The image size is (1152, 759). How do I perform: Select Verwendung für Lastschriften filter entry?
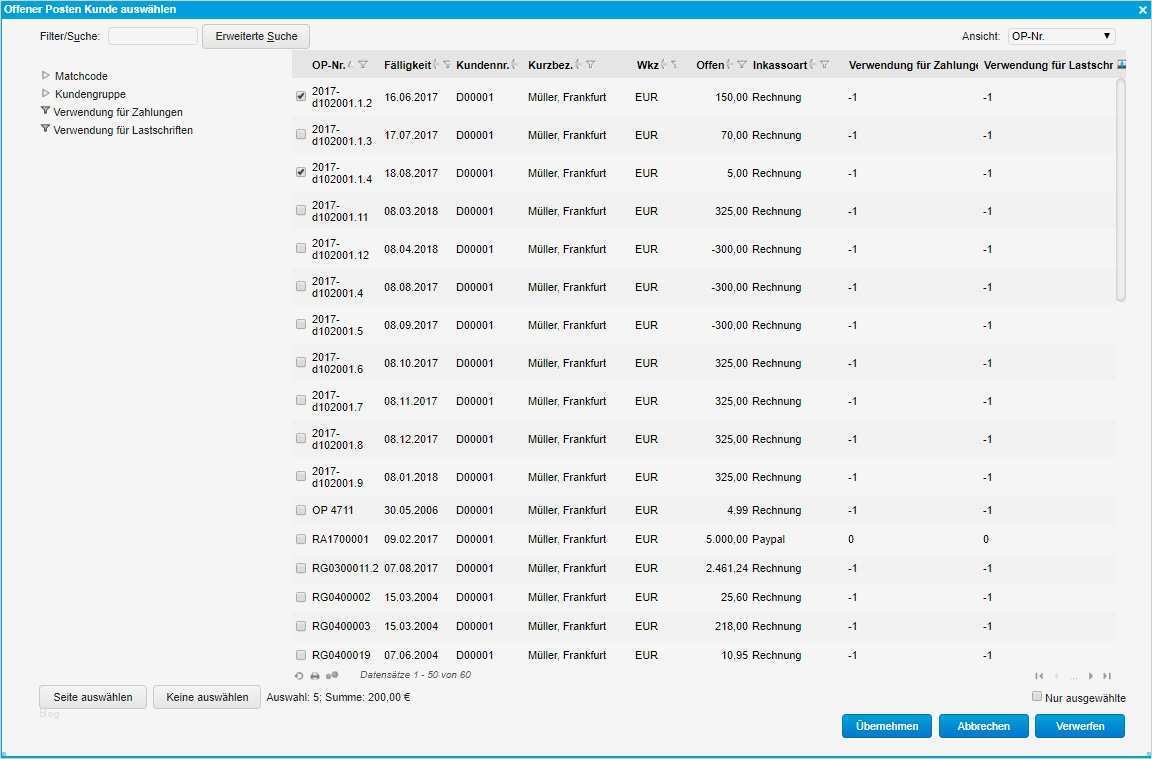tap(123, 130)
